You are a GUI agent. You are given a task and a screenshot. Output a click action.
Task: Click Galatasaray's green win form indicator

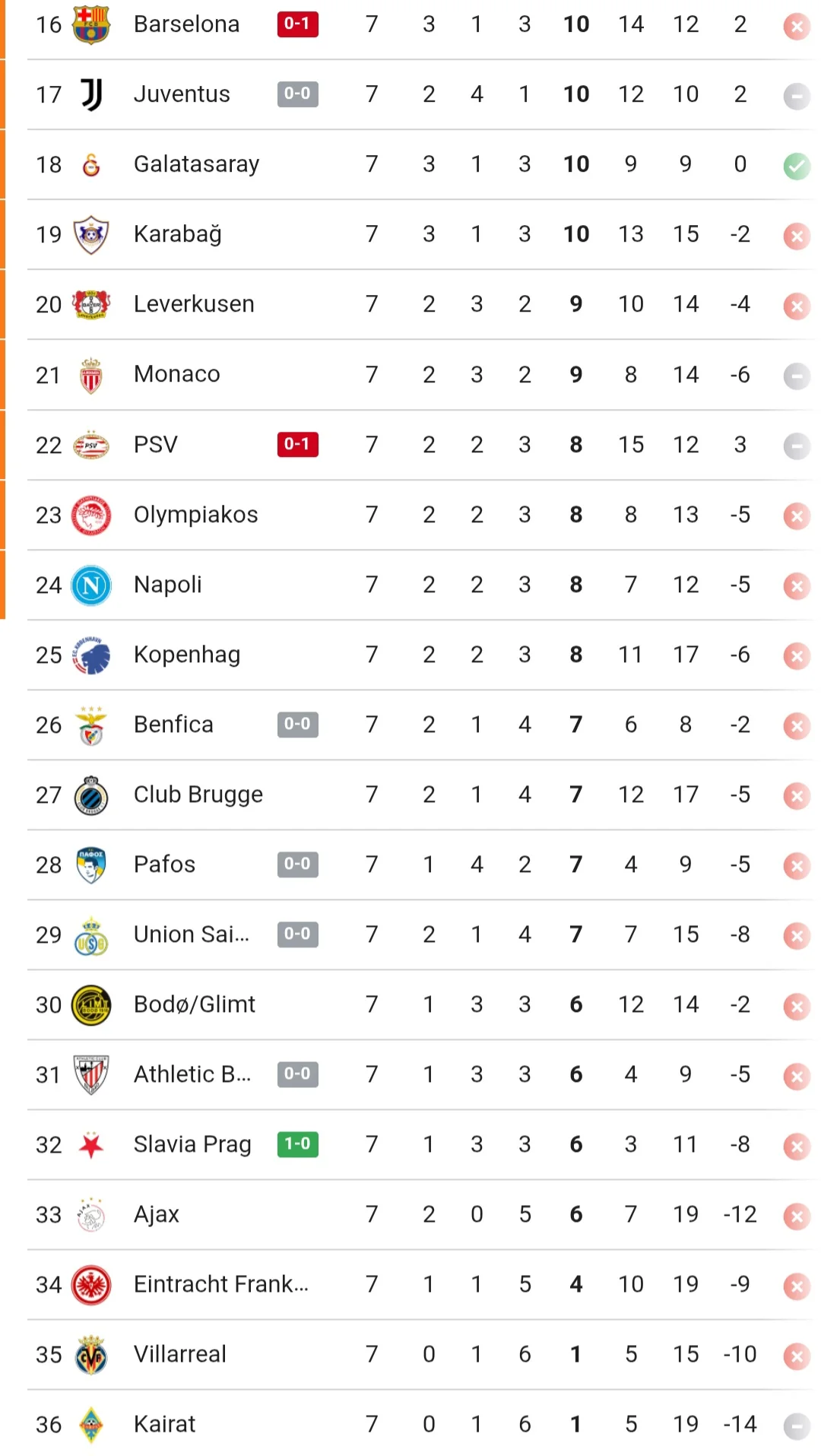pyautogui.click(x=797, y=166)
